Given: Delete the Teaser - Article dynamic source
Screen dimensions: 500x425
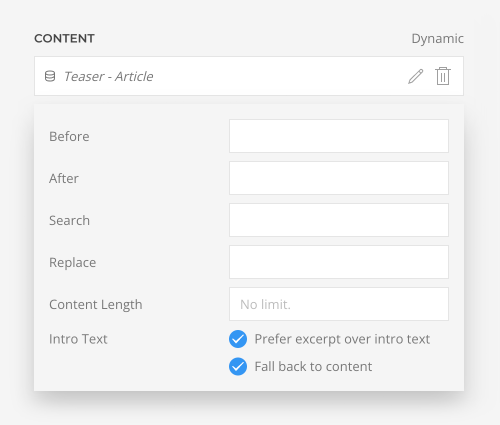Looking at the screenshot, I should [443, 76].
